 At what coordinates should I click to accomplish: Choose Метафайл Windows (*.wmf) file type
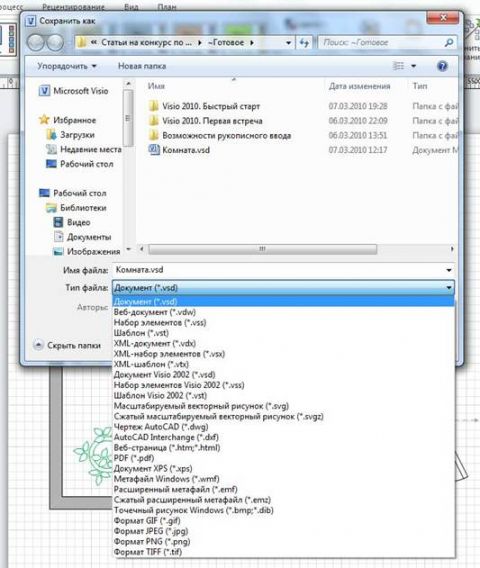284,479
